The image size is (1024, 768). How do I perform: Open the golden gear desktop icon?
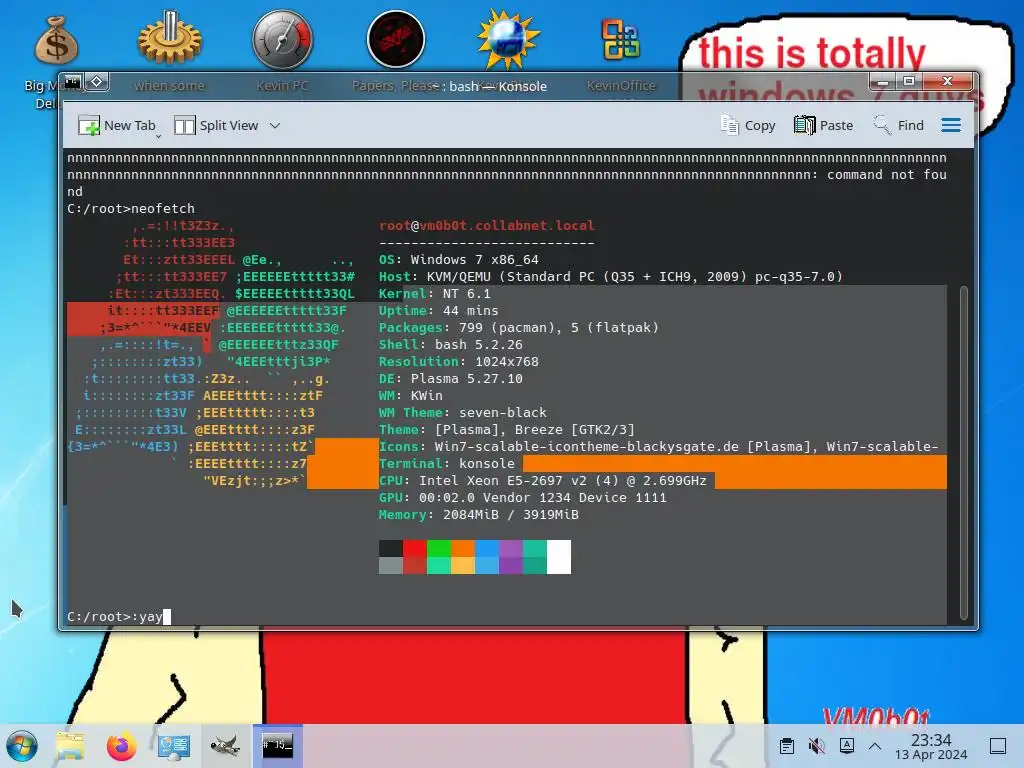tap(170, 39)
